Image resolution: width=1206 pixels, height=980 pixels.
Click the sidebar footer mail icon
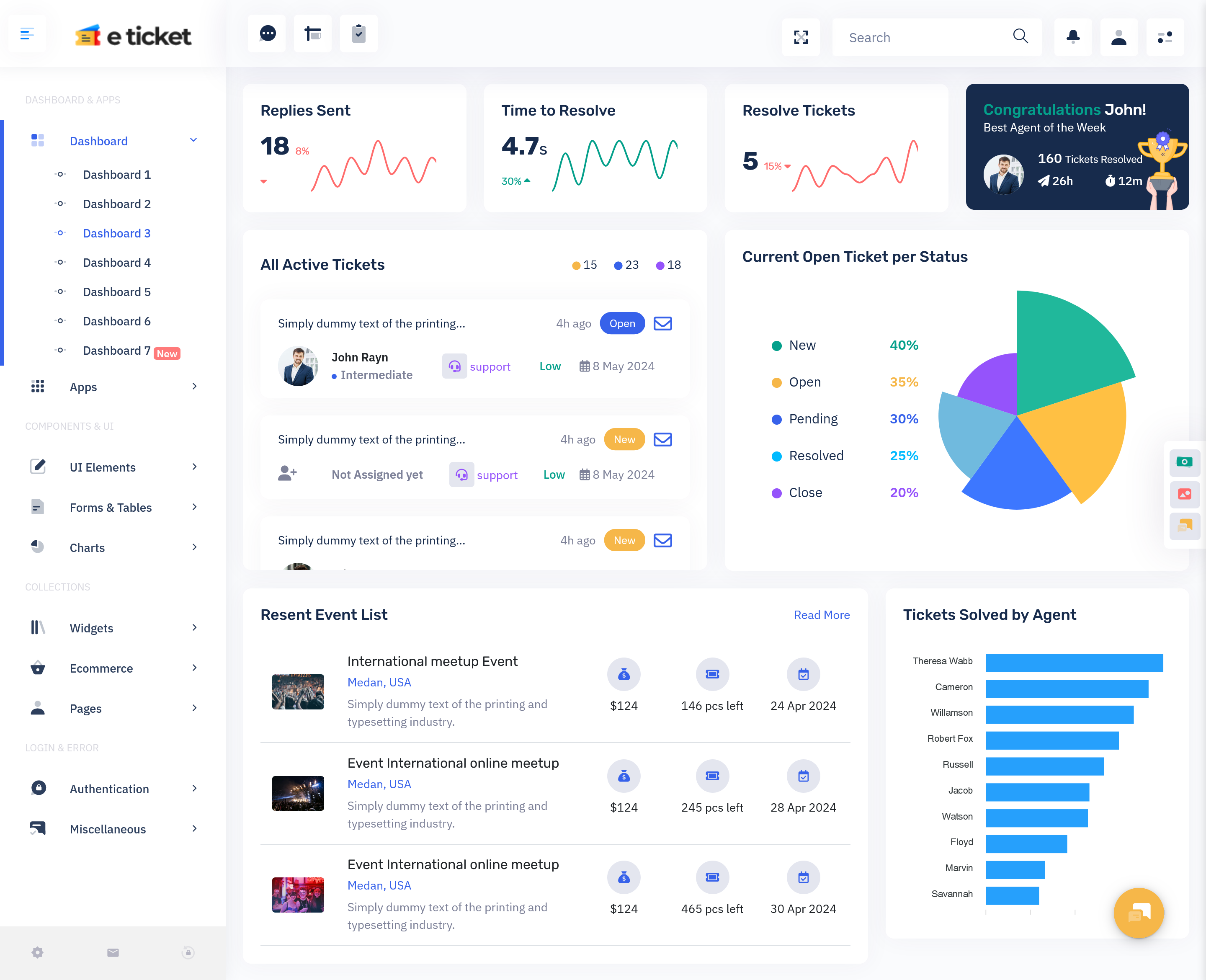113,952
